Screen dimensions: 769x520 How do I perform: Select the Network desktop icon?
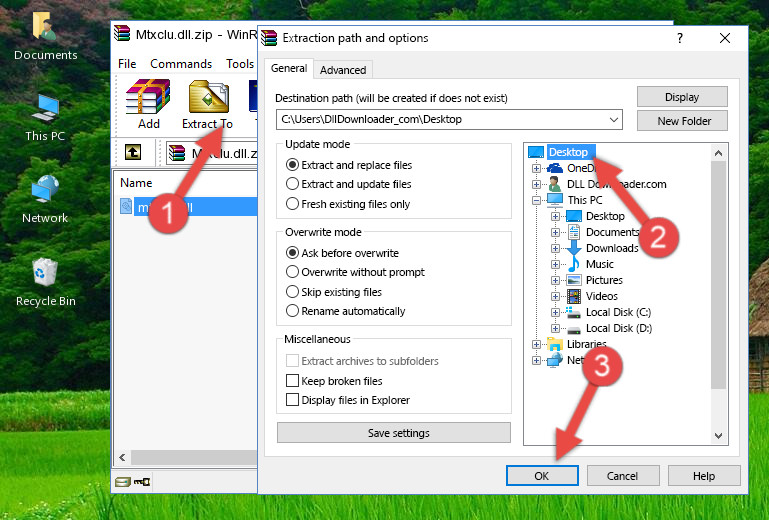(45, 200)
